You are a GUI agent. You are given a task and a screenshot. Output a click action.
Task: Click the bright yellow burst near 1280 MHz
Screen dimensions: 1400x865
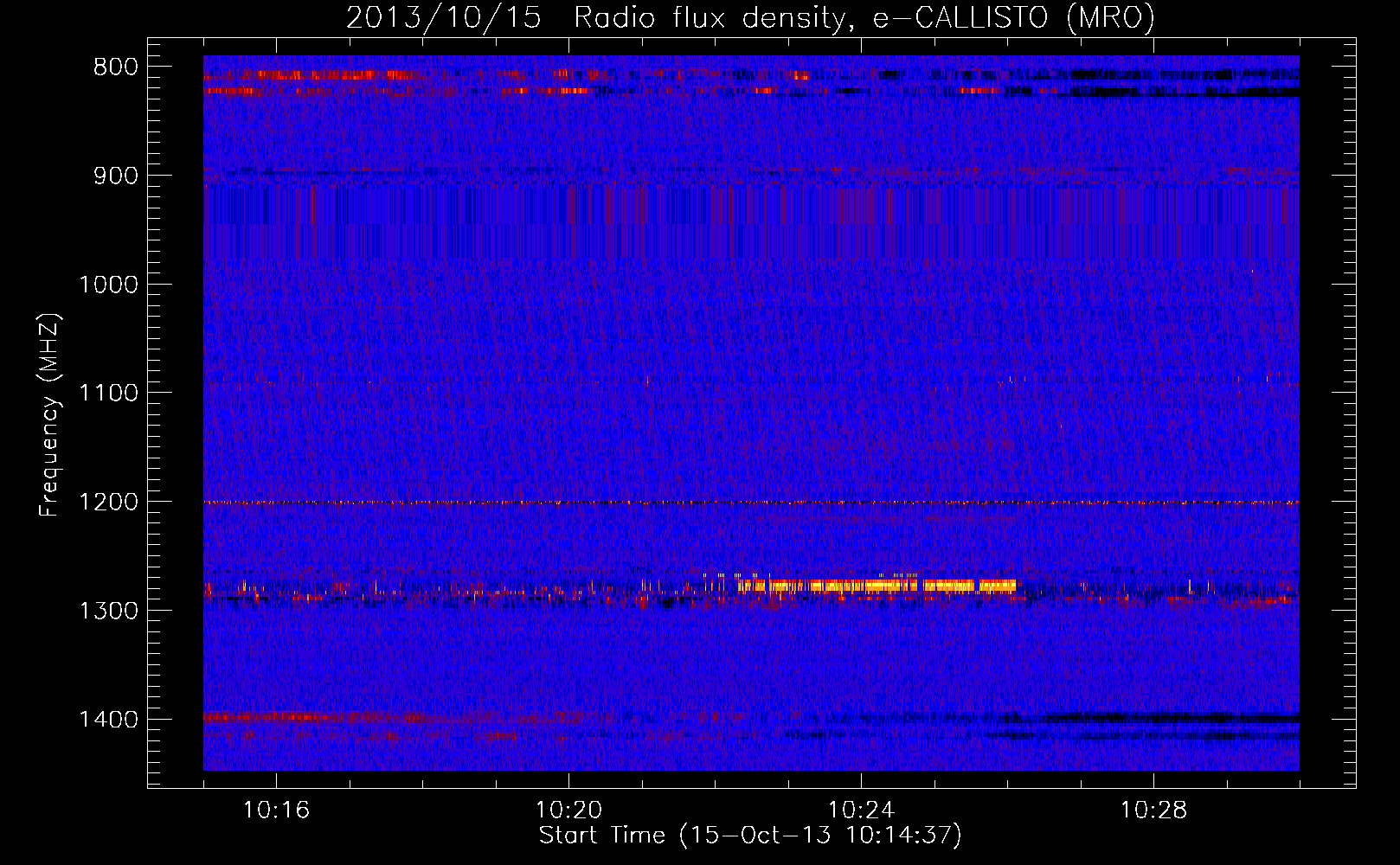point(876,586)
